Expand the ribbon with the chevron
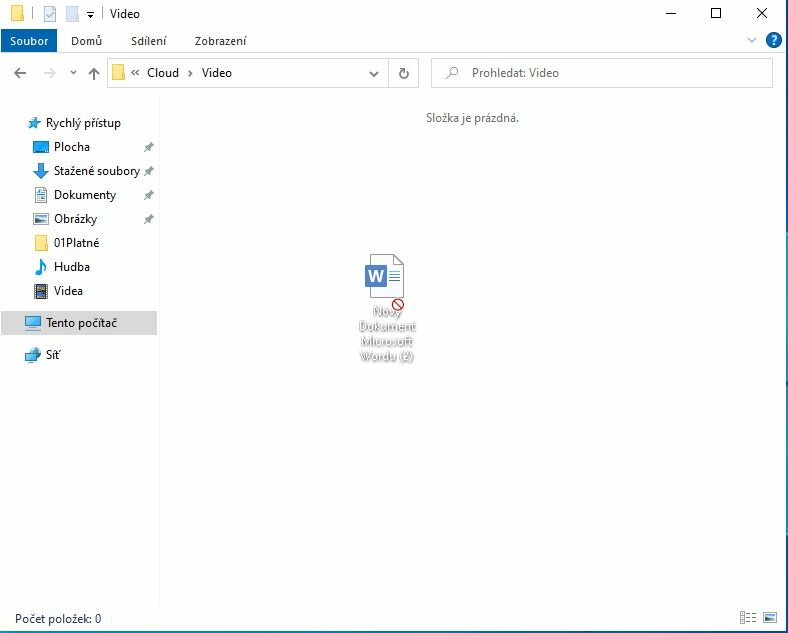 point(753,41)
